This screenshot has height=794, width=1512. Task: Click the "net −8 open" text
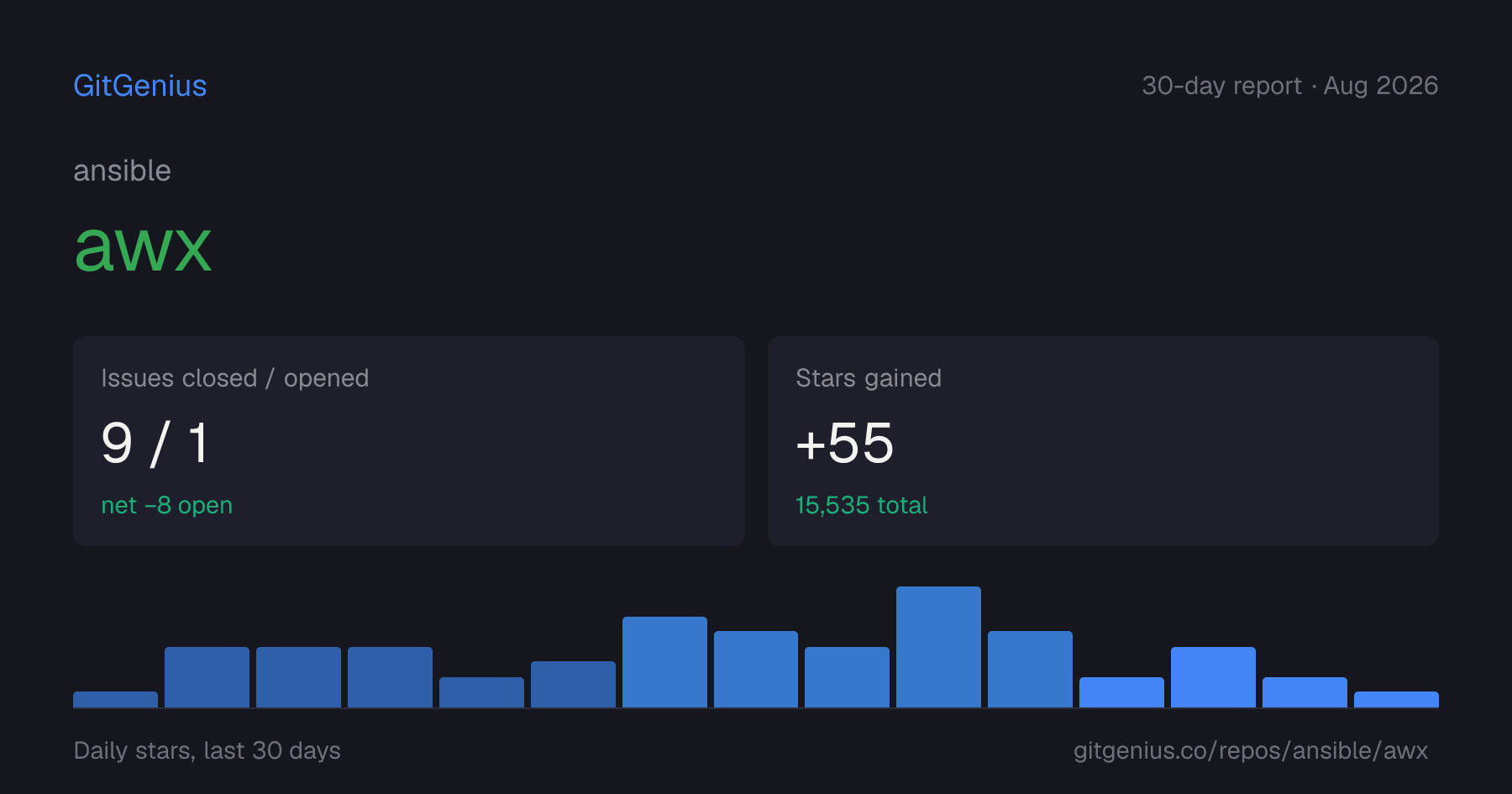point(167,505)
